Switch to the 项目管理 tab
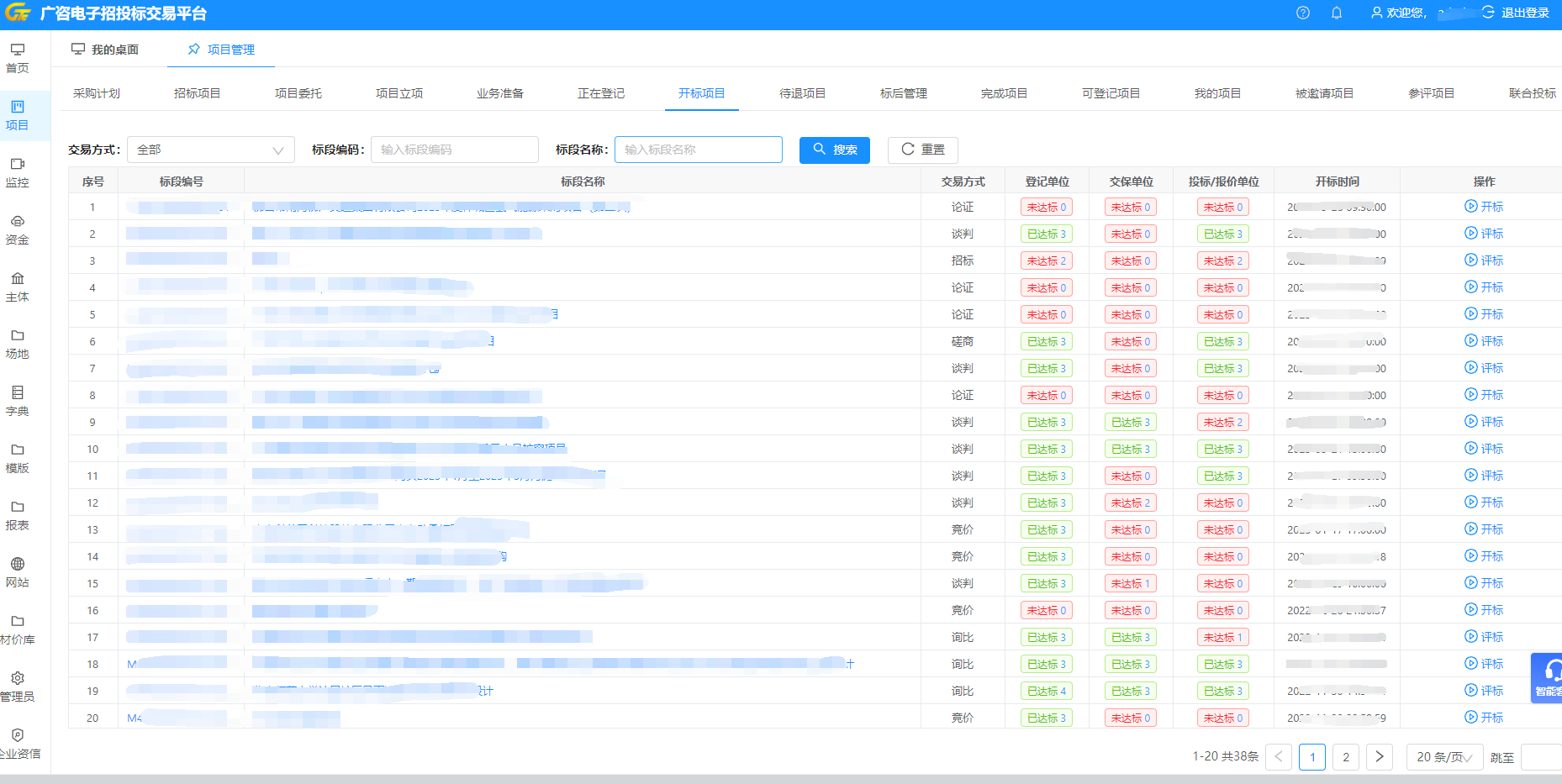The width and height of the screenshot is (1562, 784). [221, 50]
